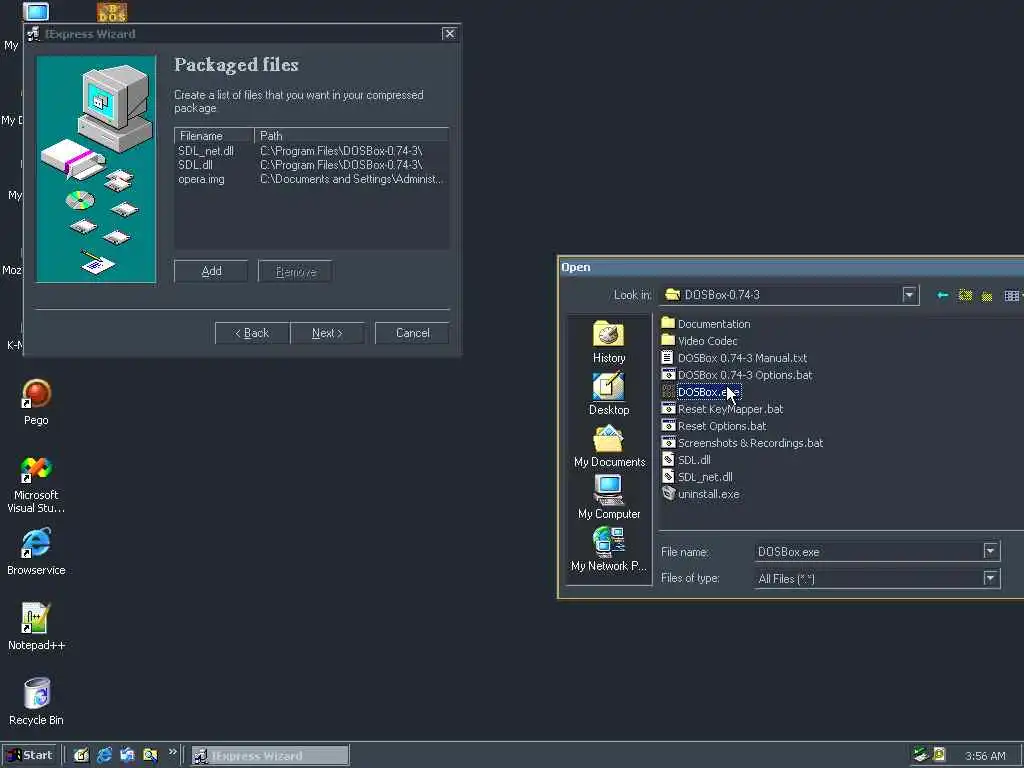Select the Notepad++ desktop icon
The width and height of the screenshot is (1024, 768).
pyautogui.click(x=36, y=628)
